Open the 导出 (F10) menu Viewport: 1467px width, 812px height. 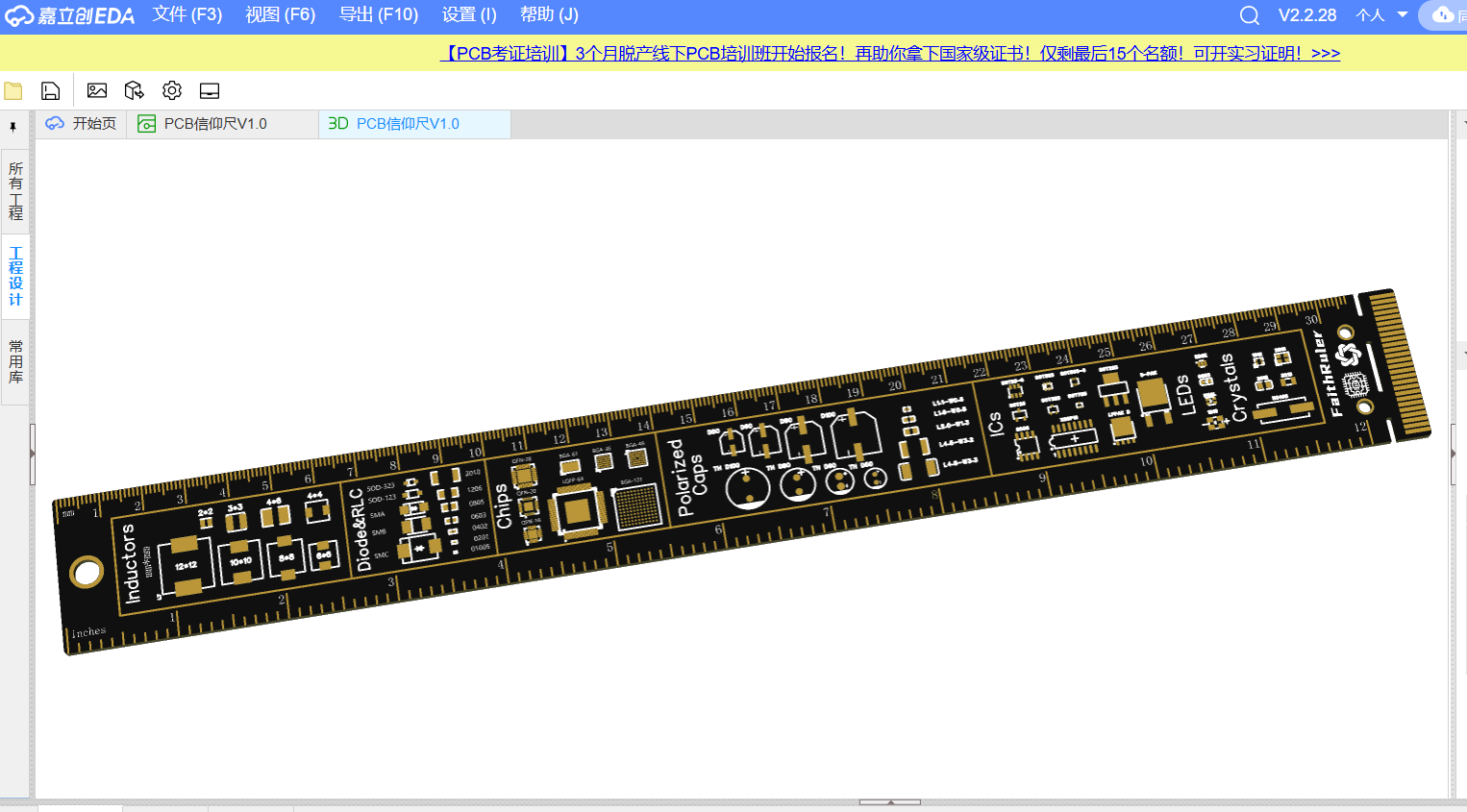(379, 15)
